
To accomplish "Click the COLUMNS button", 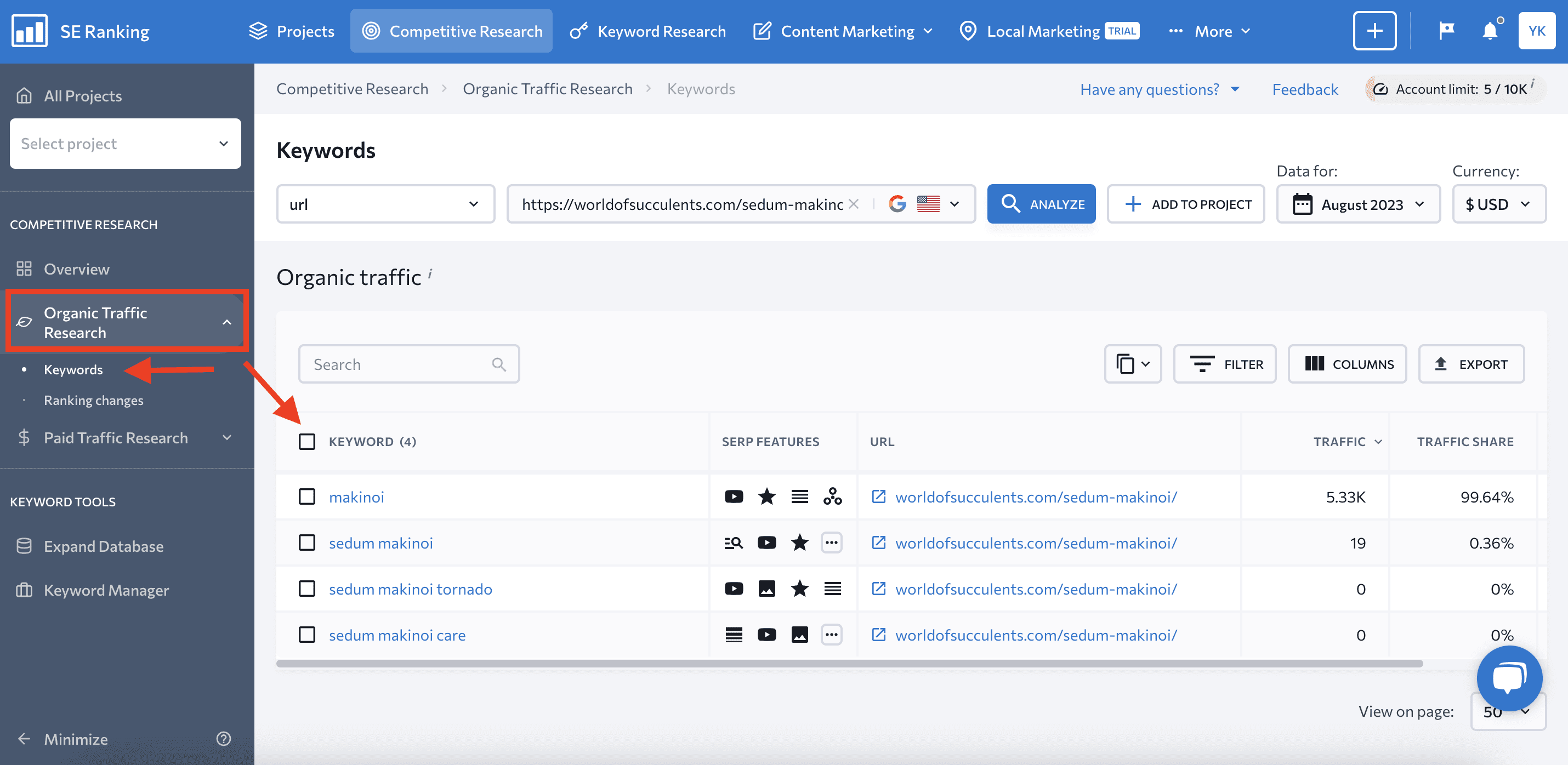I will pyautogui.click(x=1347, y=364).
